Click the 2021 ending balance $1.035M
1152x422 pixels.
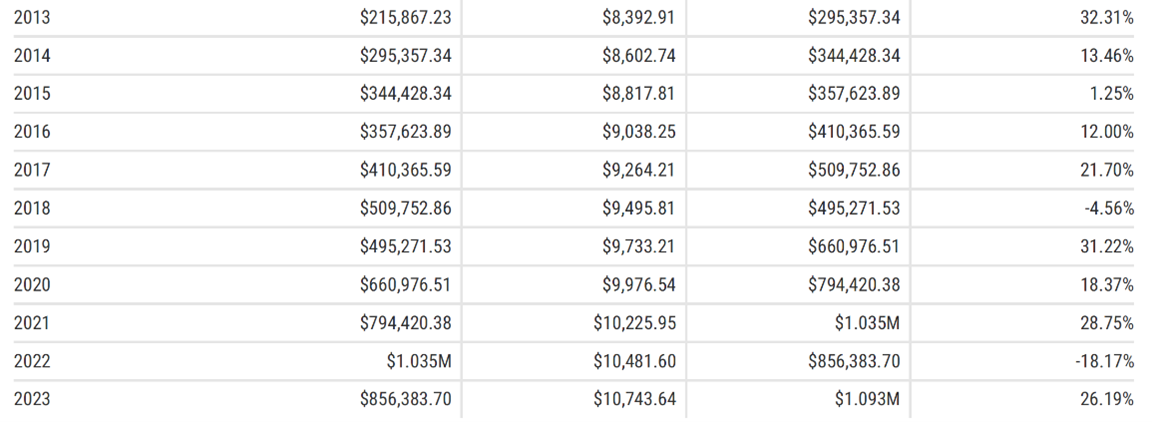click(x=867, y=323)
